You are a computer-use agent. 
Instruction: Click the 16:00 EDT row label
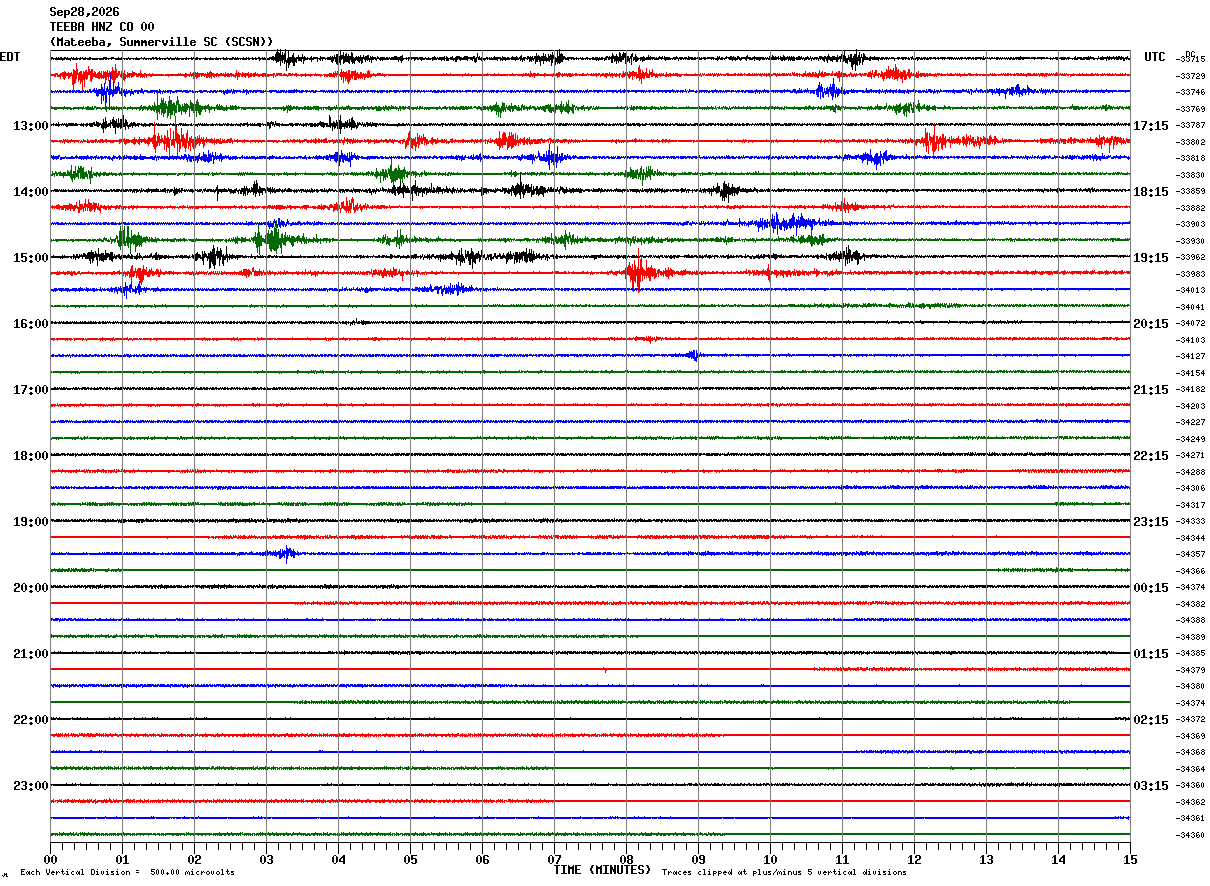tap(30, 323)
